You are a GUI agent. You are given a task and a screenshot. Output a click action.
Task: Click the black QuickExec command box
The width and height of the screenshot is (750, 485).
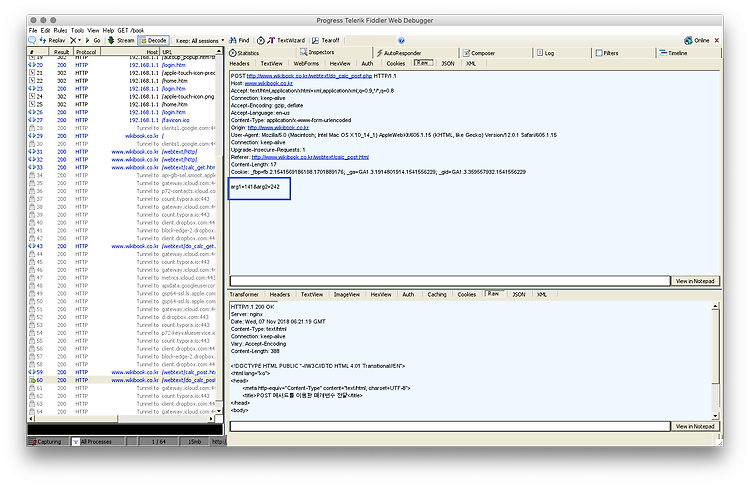pos(125,430)
